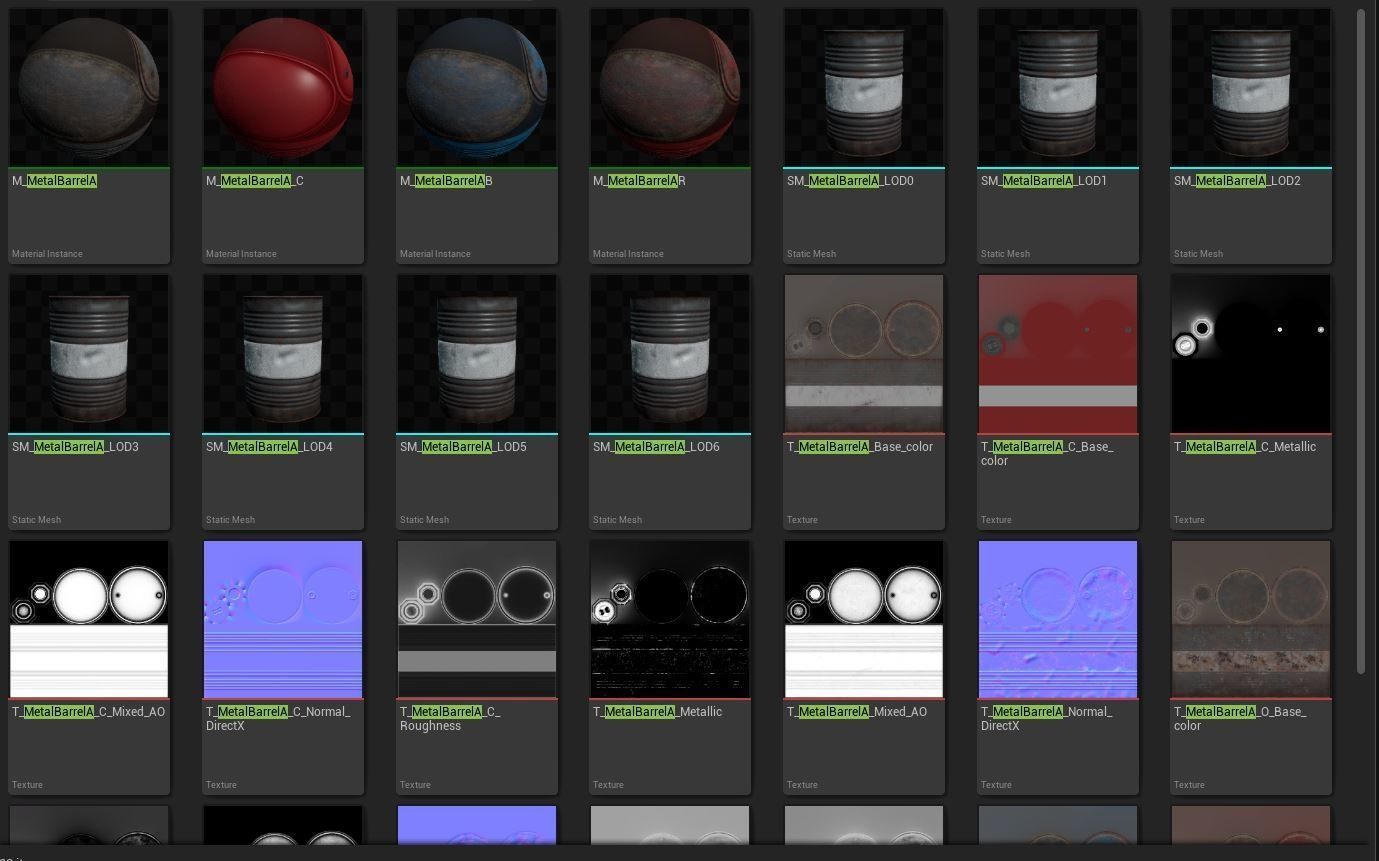Pick the blue M_MetalBarrelAB material instance
Screen dimensions: 1379x861
pos(477,136)
